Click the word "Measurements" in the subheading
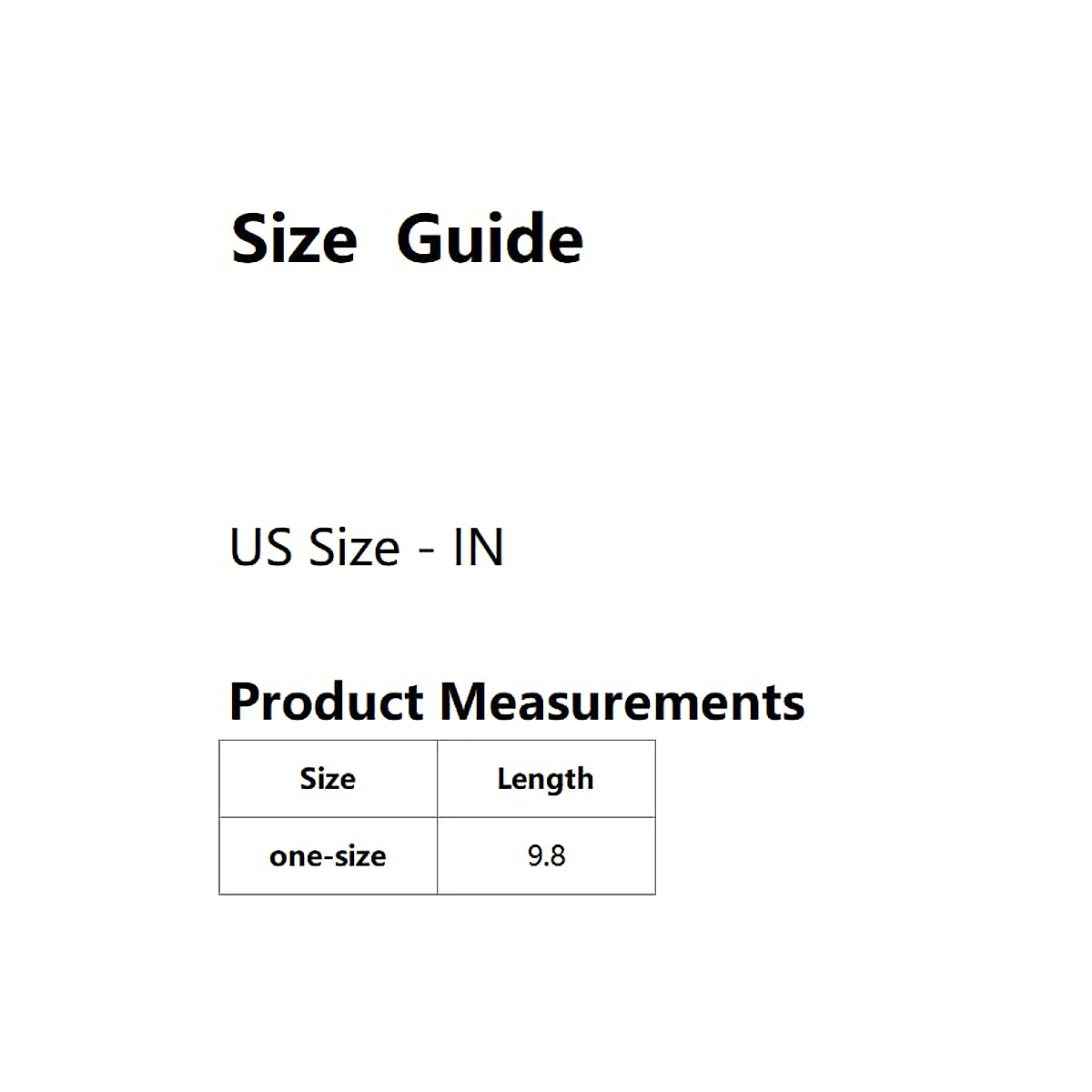The width and height of the screenshot is (1092, 1092). [x=622, y=703]
